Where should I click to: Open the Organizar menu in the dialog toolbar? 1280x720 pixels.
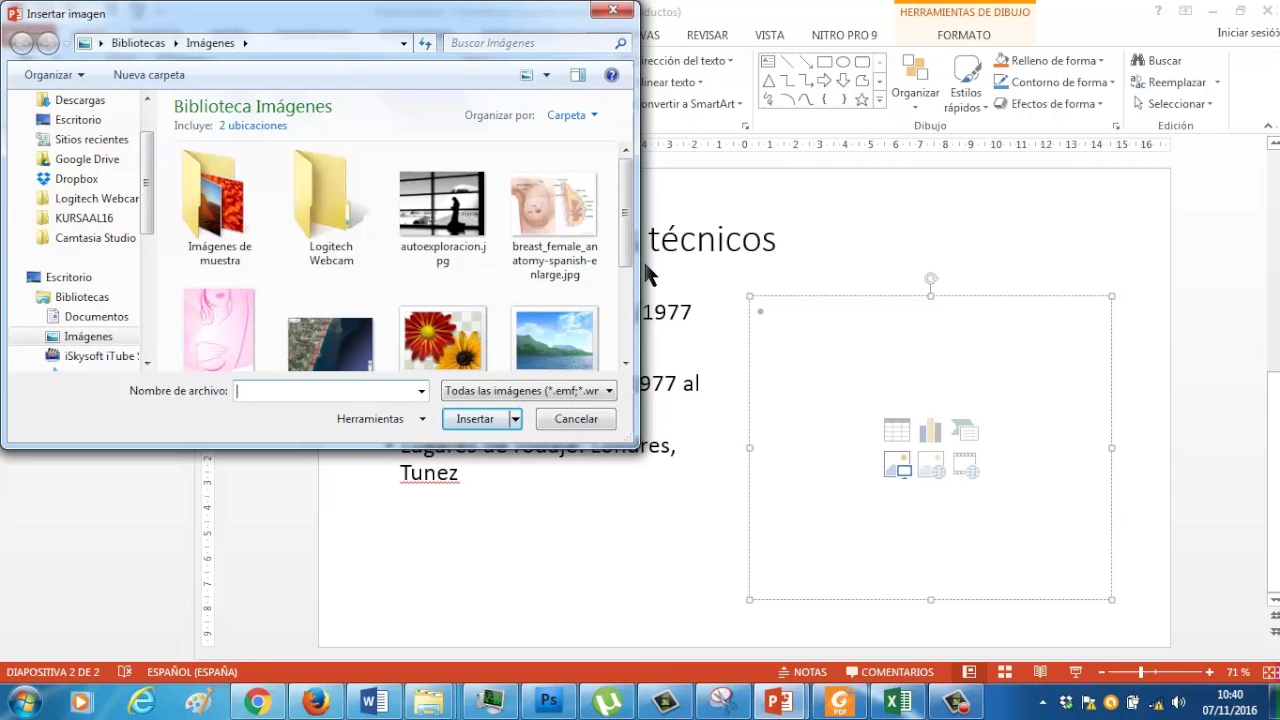54,75
